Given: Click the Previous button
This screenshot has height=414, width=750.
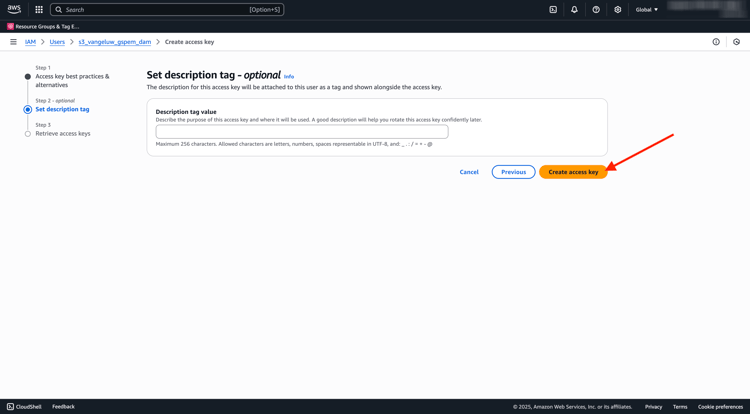Looking at the screenshot, I should point(513,172).
